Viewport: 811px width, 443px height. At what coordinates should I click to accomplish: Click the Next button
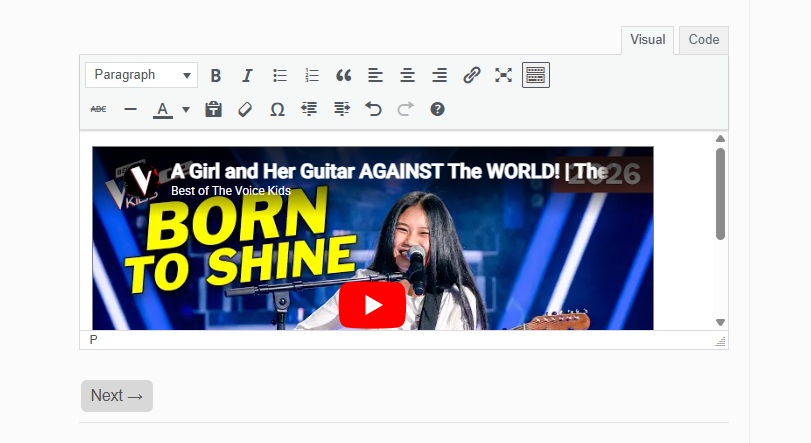(x=117, y=396)
